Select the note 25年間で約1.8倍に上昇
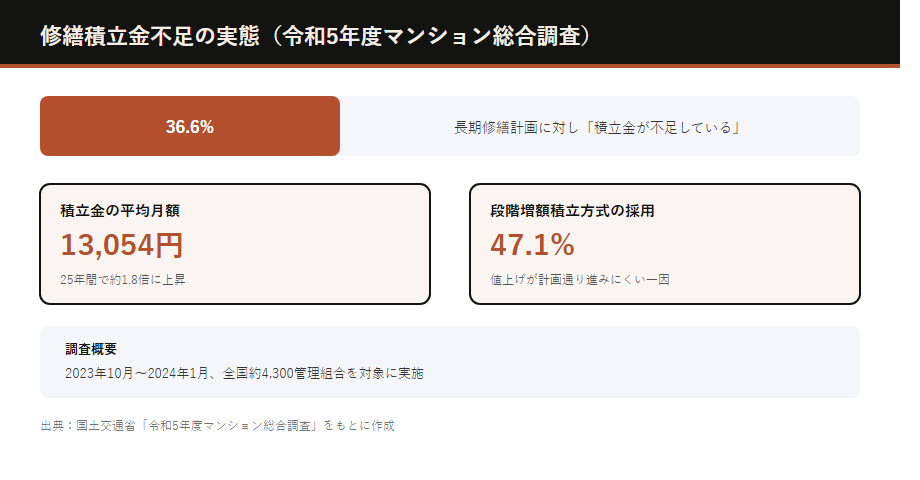 click(123, 280)
